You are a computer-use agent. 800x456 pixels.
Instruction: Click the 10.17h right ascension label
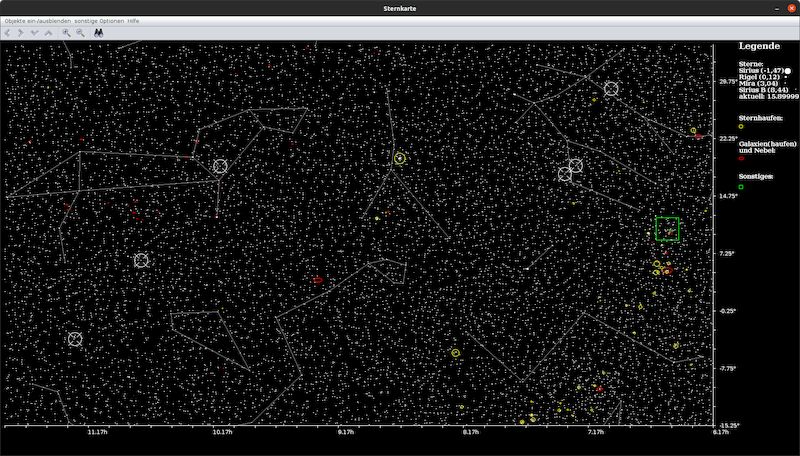click(222, 432)
